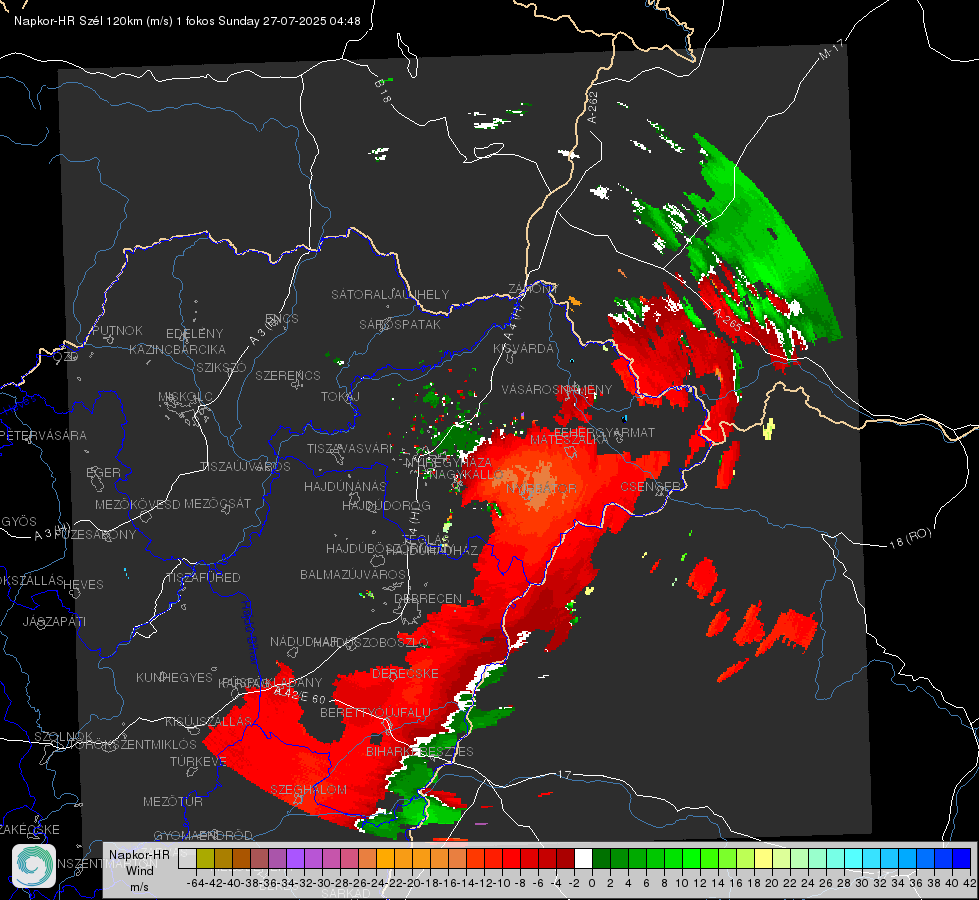Pick the olive swatch at the legend's negative end
This screenshot has width=979, height=900.
point(205,858)
